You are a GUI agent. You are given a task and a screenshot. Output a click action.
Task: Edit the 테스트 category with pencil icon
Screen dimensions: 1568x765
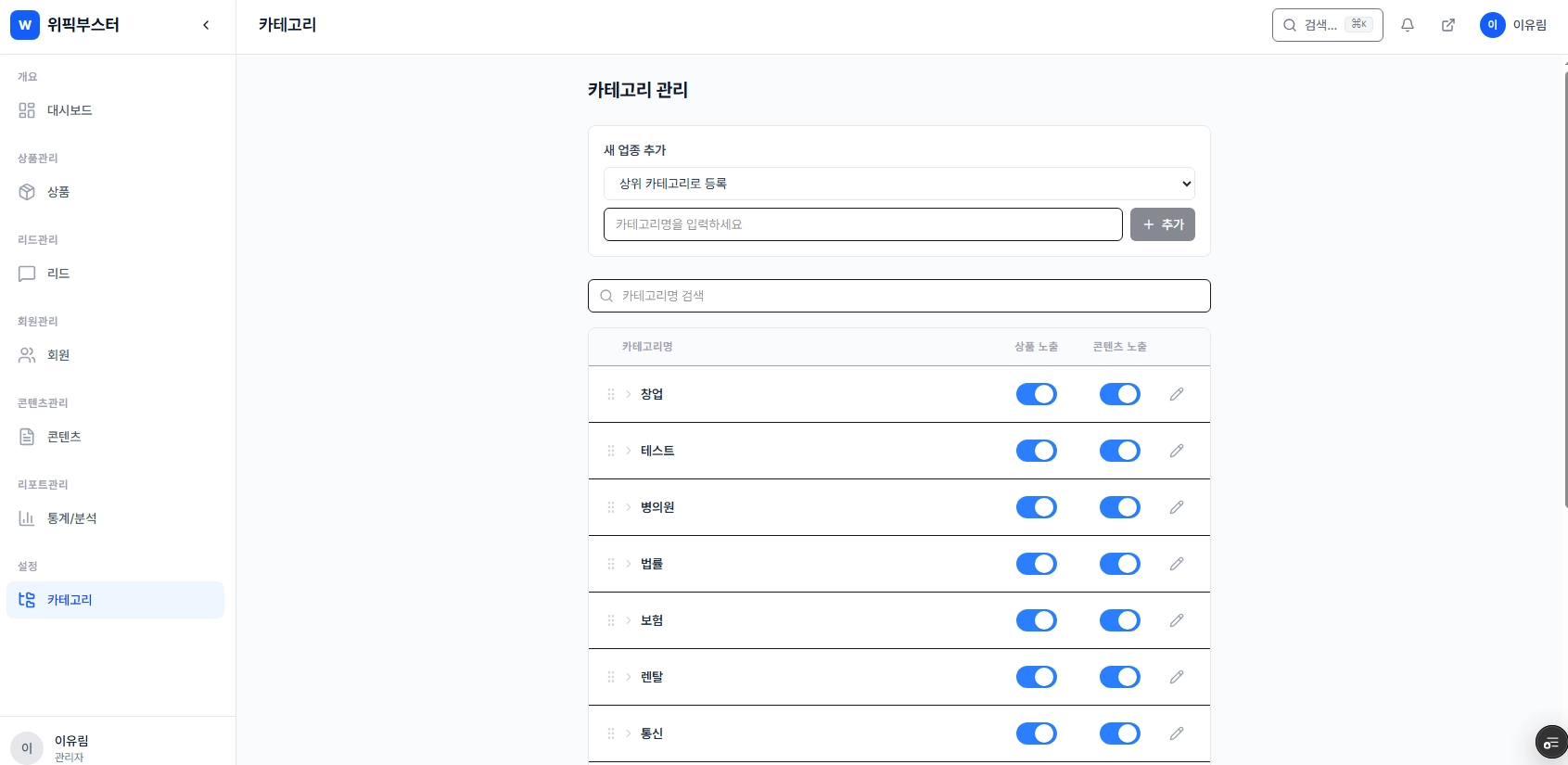coord(1177,451)
